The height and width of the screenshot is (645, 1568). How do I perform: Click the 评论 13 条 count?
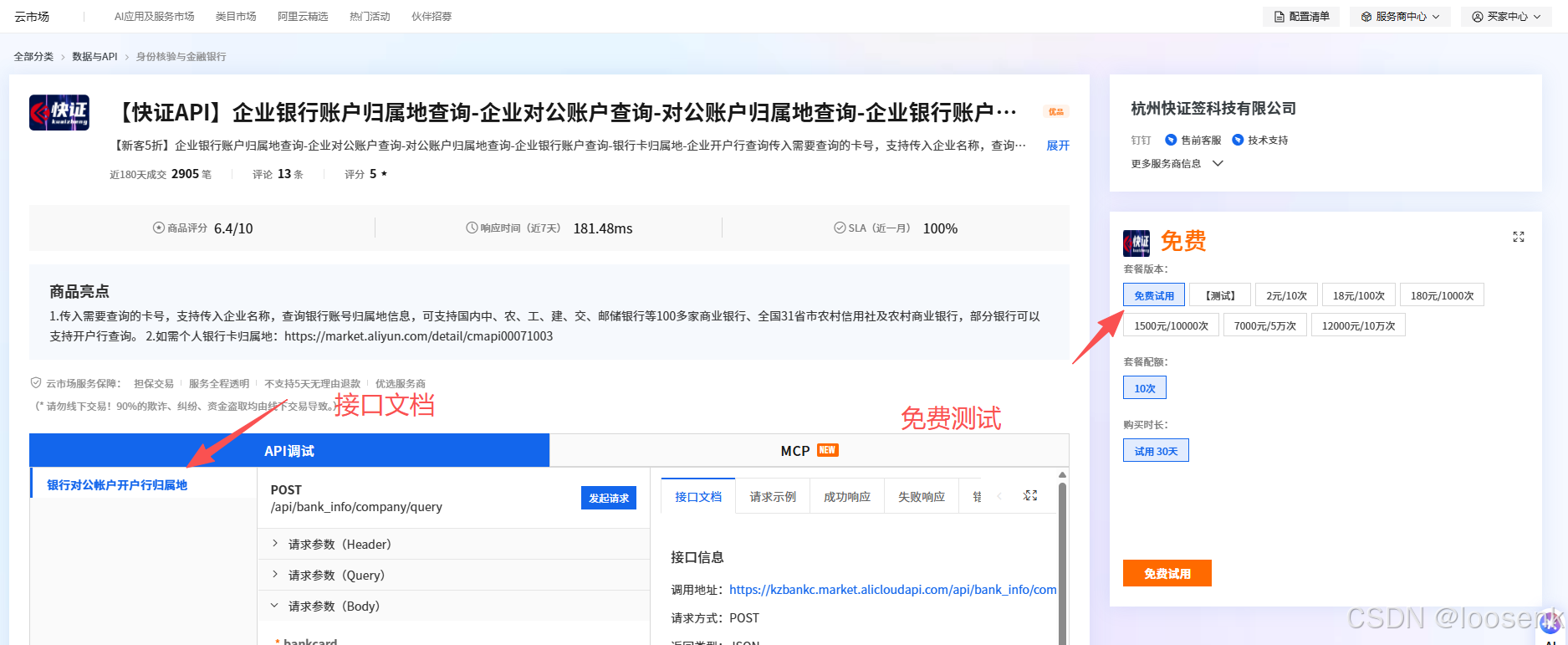pyautogui.click(x=278, y=174)
